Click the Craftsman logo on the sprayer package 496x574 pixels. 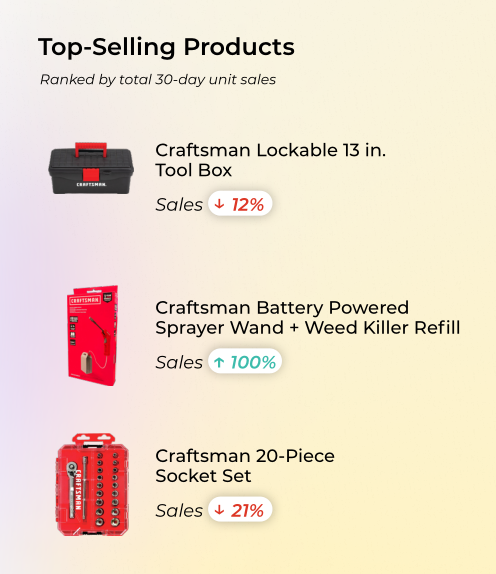[x=85, y=300]
